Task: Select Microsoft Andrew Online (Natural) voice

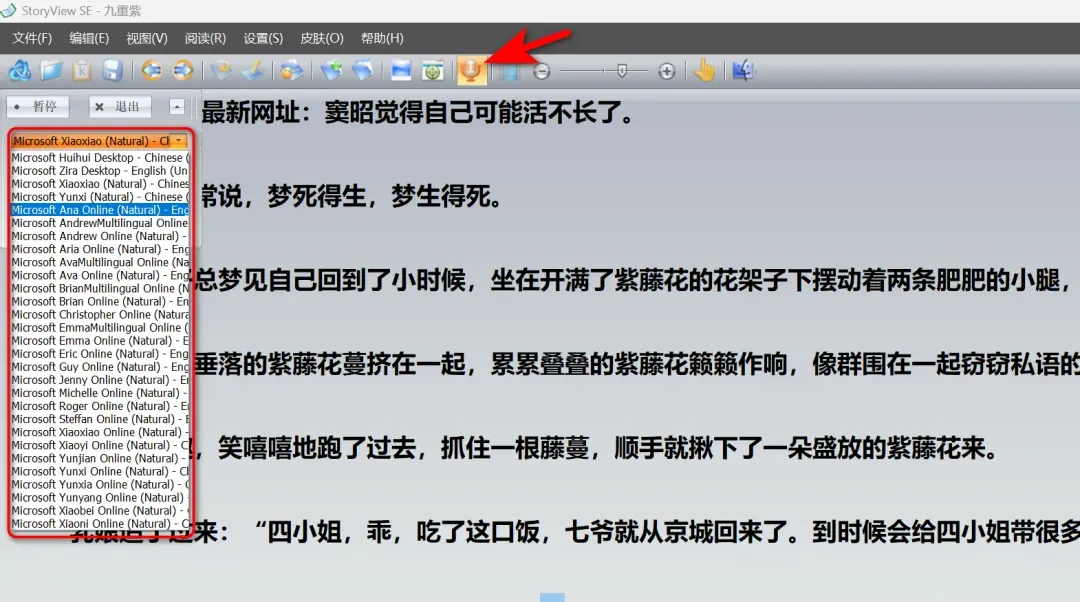Action: tap(100, 236)
